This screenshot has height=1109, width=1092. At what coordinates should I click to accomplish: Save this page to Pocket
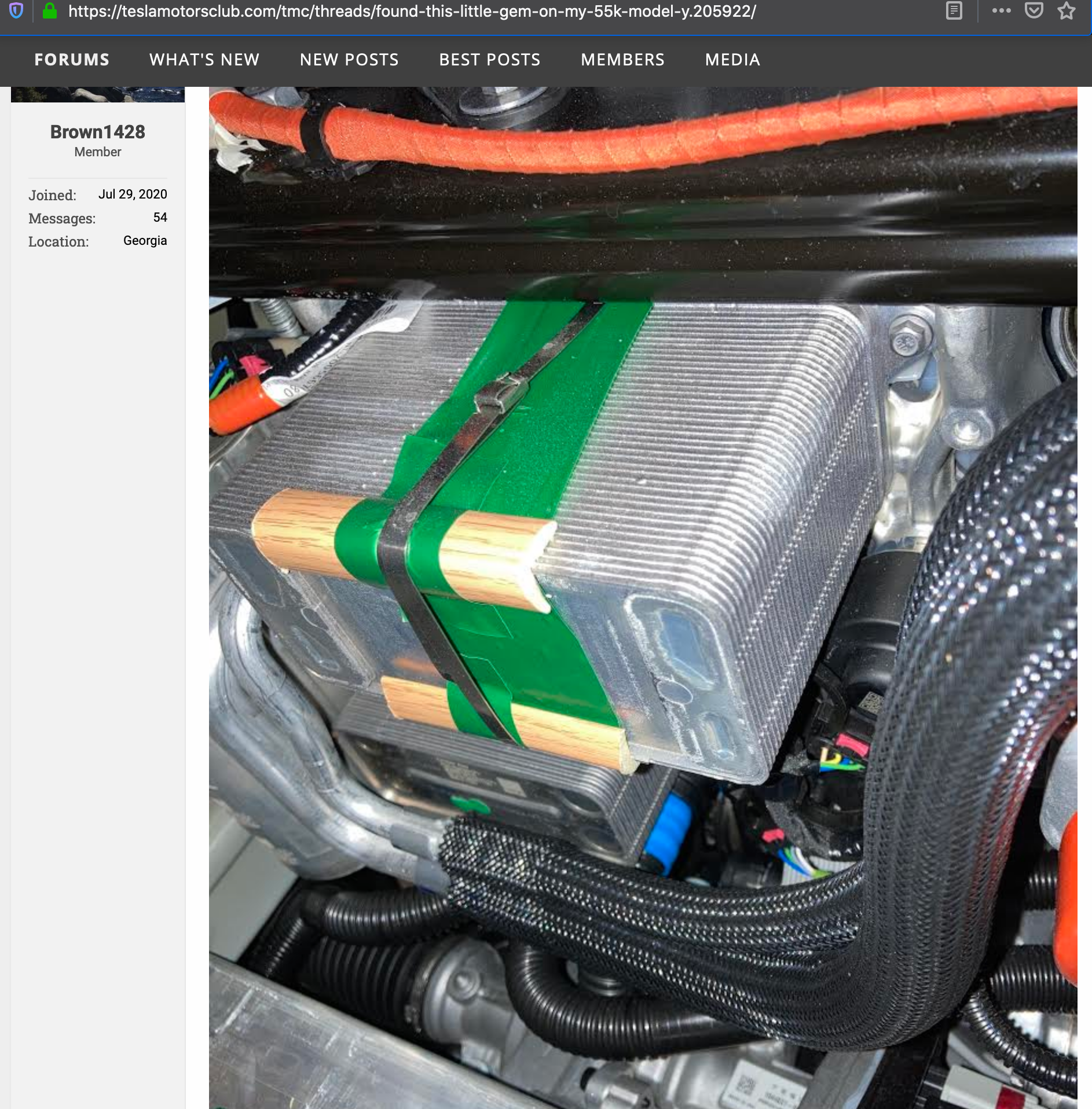(x=1034, y=11)
